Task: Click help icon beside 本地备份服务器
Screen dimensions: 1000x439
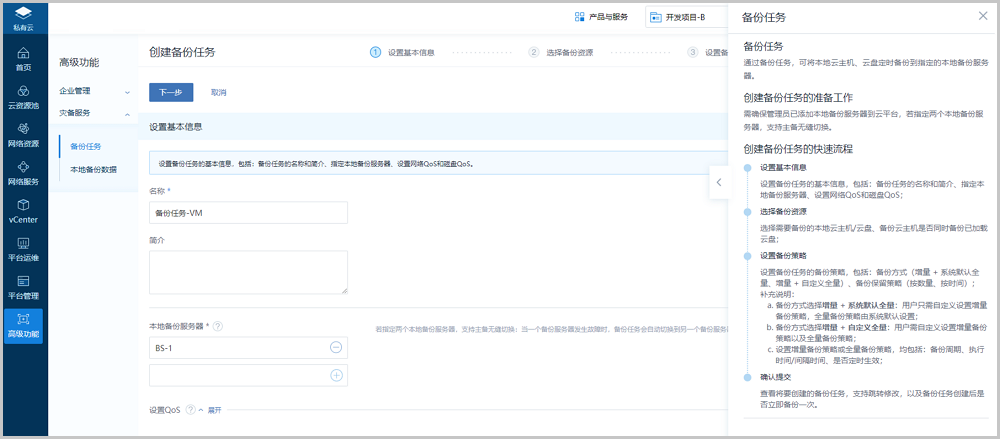Action: pos(217,326)
